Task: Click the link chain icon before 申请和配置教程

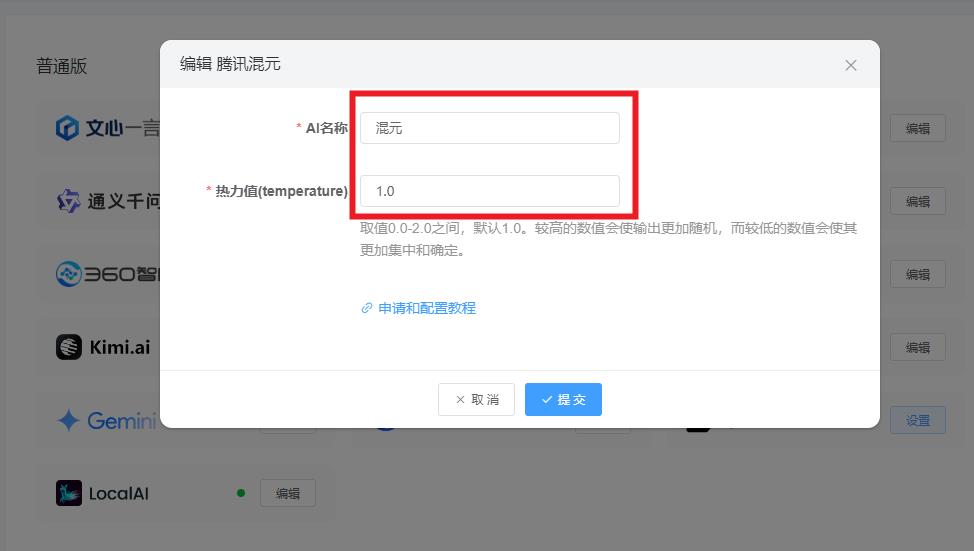Action: [x=366, y=308]
